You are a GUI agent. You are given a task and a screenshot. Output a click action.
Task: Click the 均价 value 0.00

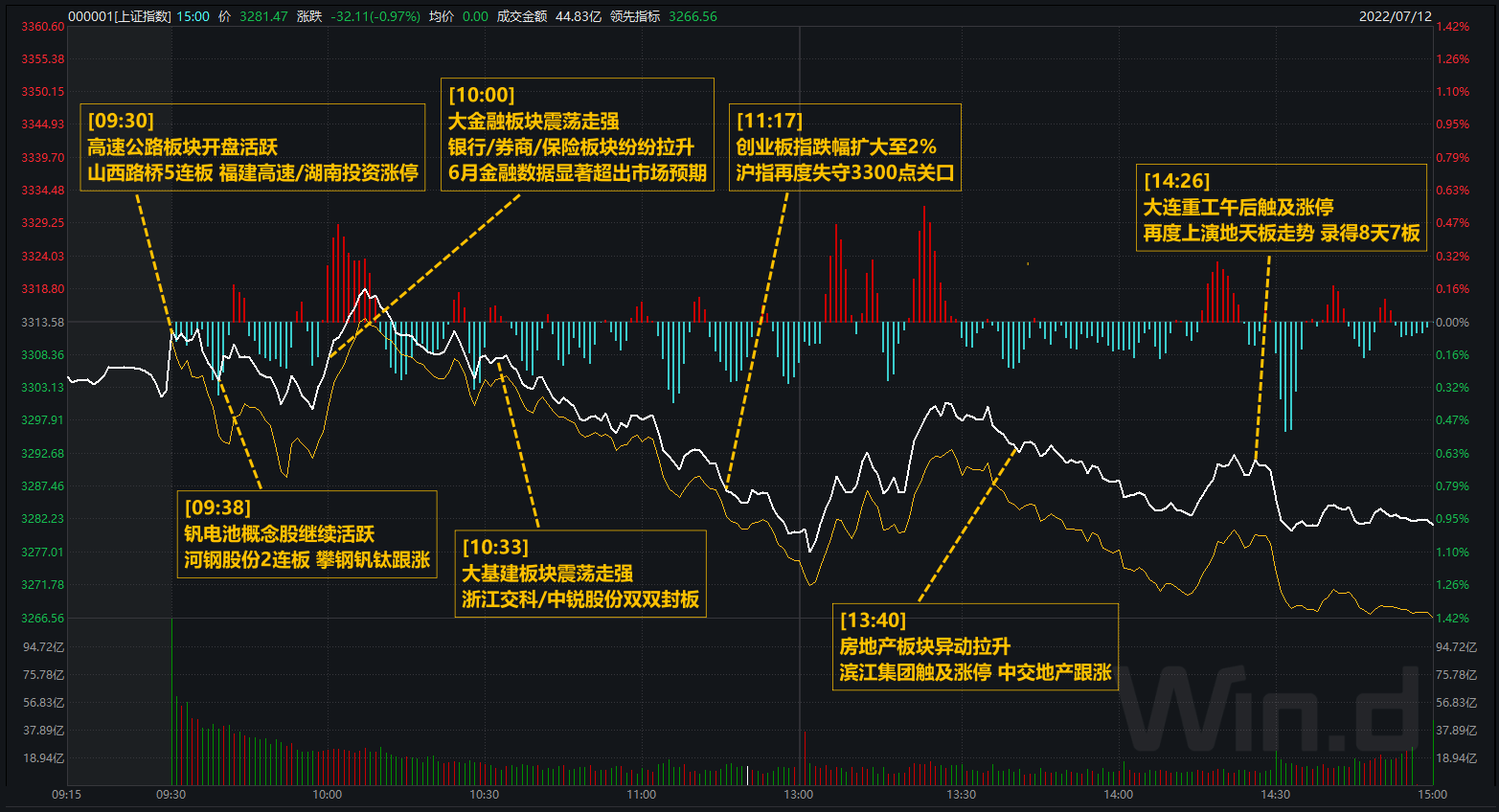tap(475, 16)
